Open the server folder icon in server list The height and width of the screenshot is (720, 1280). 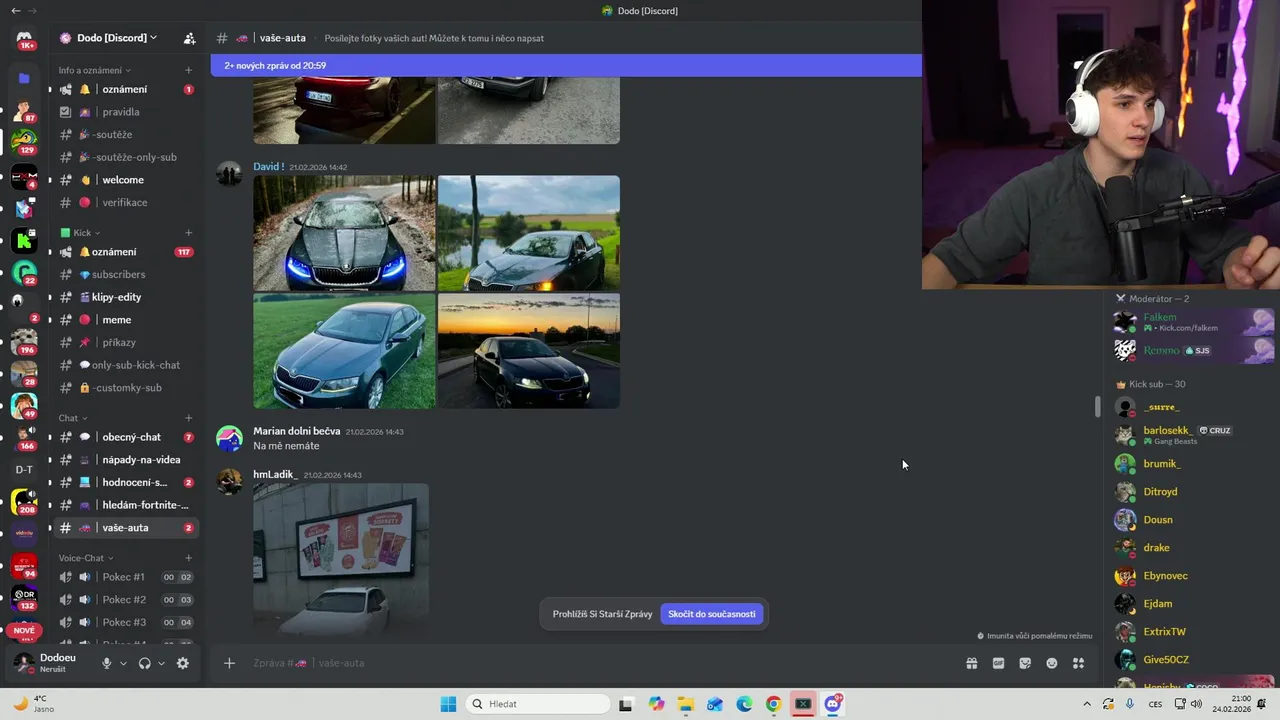coord(24,78)
